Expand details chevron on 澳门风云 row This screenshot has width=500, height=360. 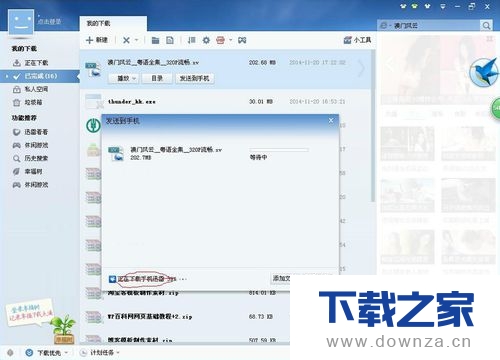coord(362,68)
